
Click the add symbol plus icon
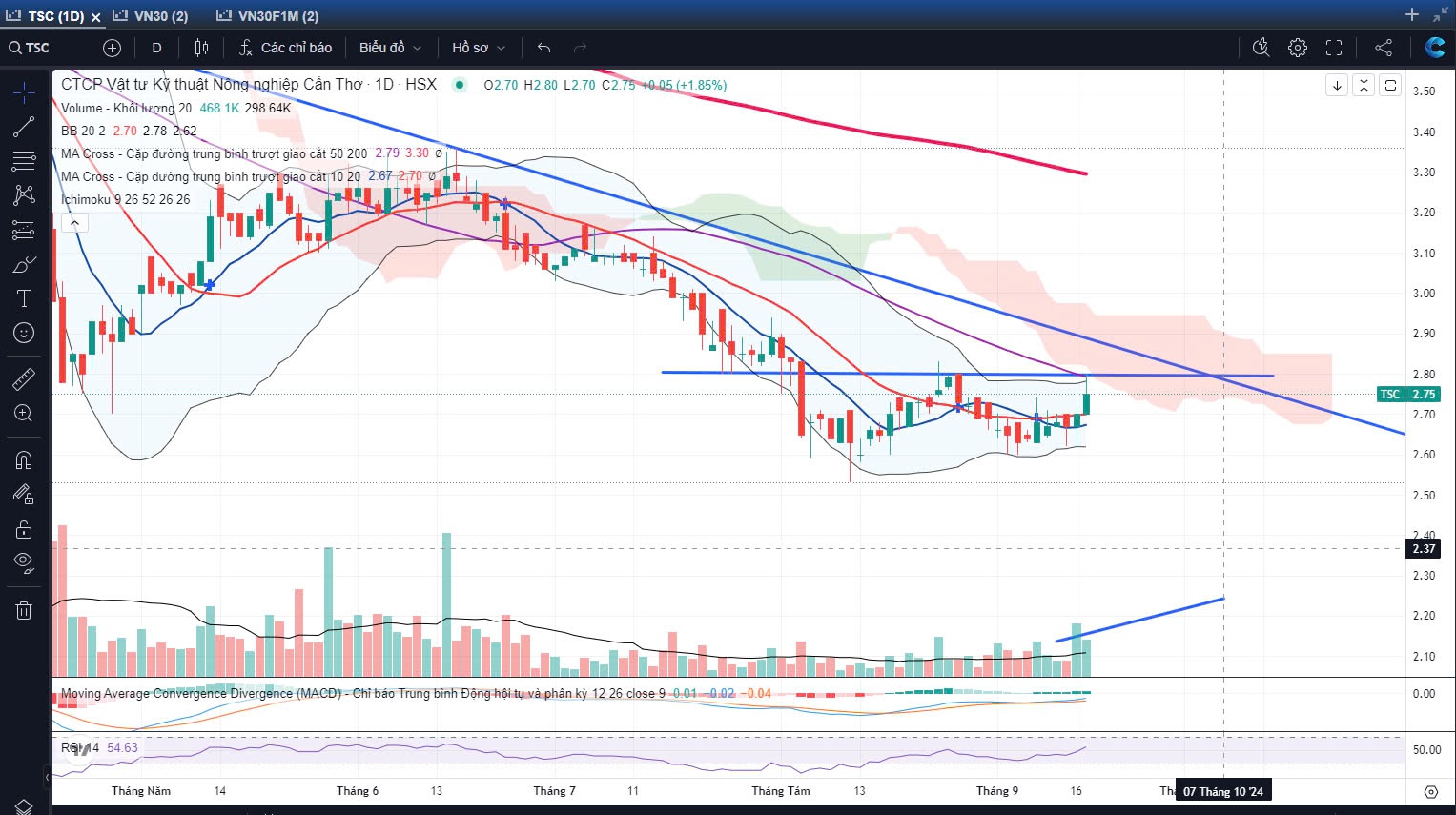point(112,48)
